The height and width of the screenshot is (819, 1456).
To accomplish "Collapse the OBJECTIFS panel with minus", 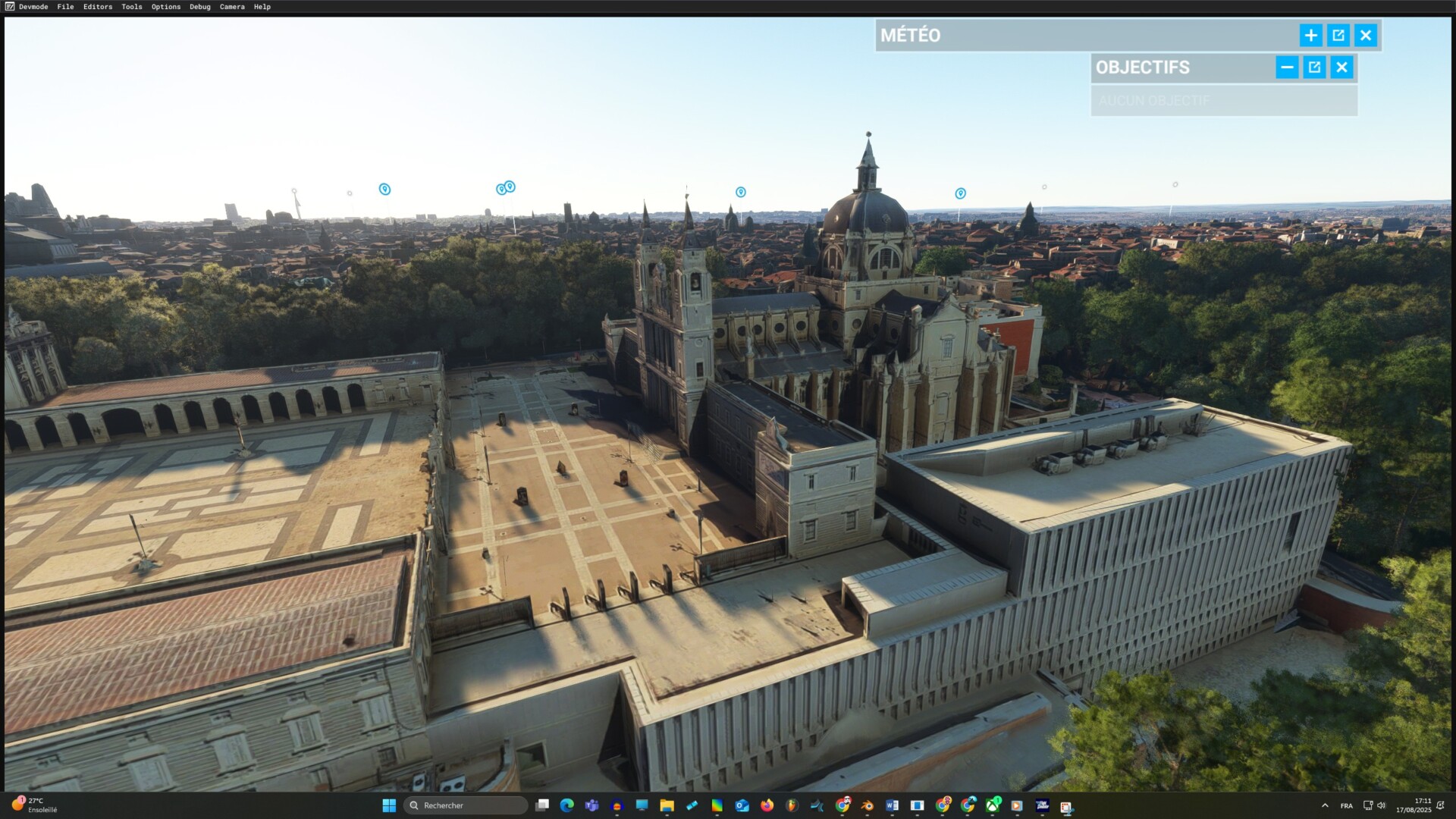I will point(1287,67).
